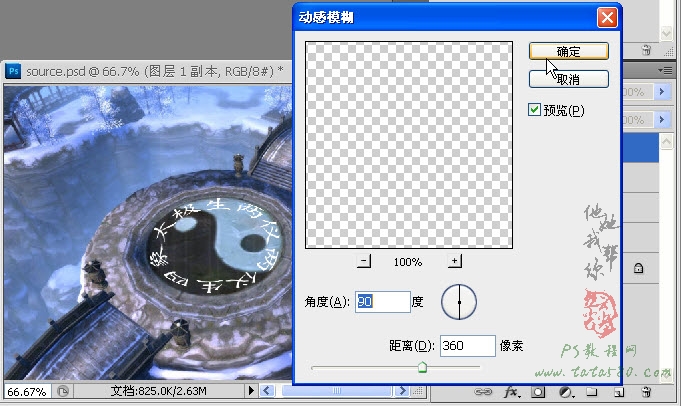Delete layer using bottom trash icon
The width and height of the screenshot is (681, 406).
(646, 392)
